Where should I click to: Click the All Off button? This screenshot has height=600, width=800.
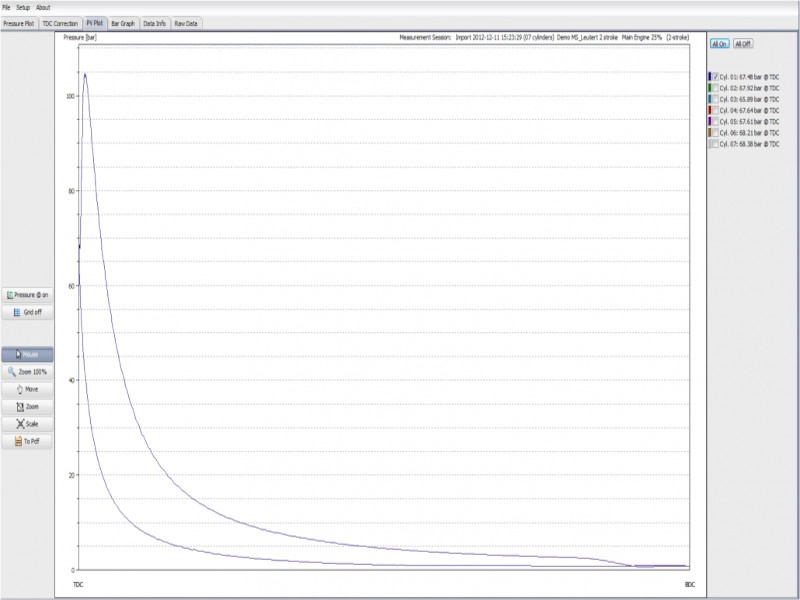(743, 44)
